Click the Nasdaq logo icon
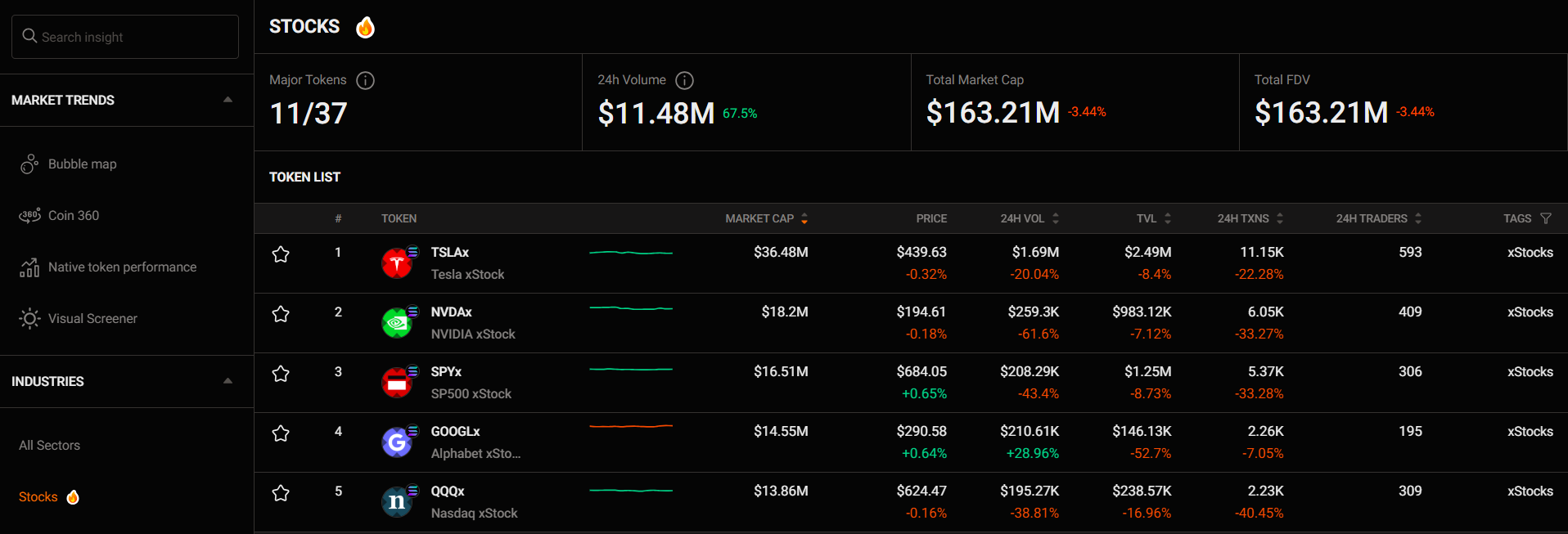This screenshot has width=1568, height=534. (397, 502)
